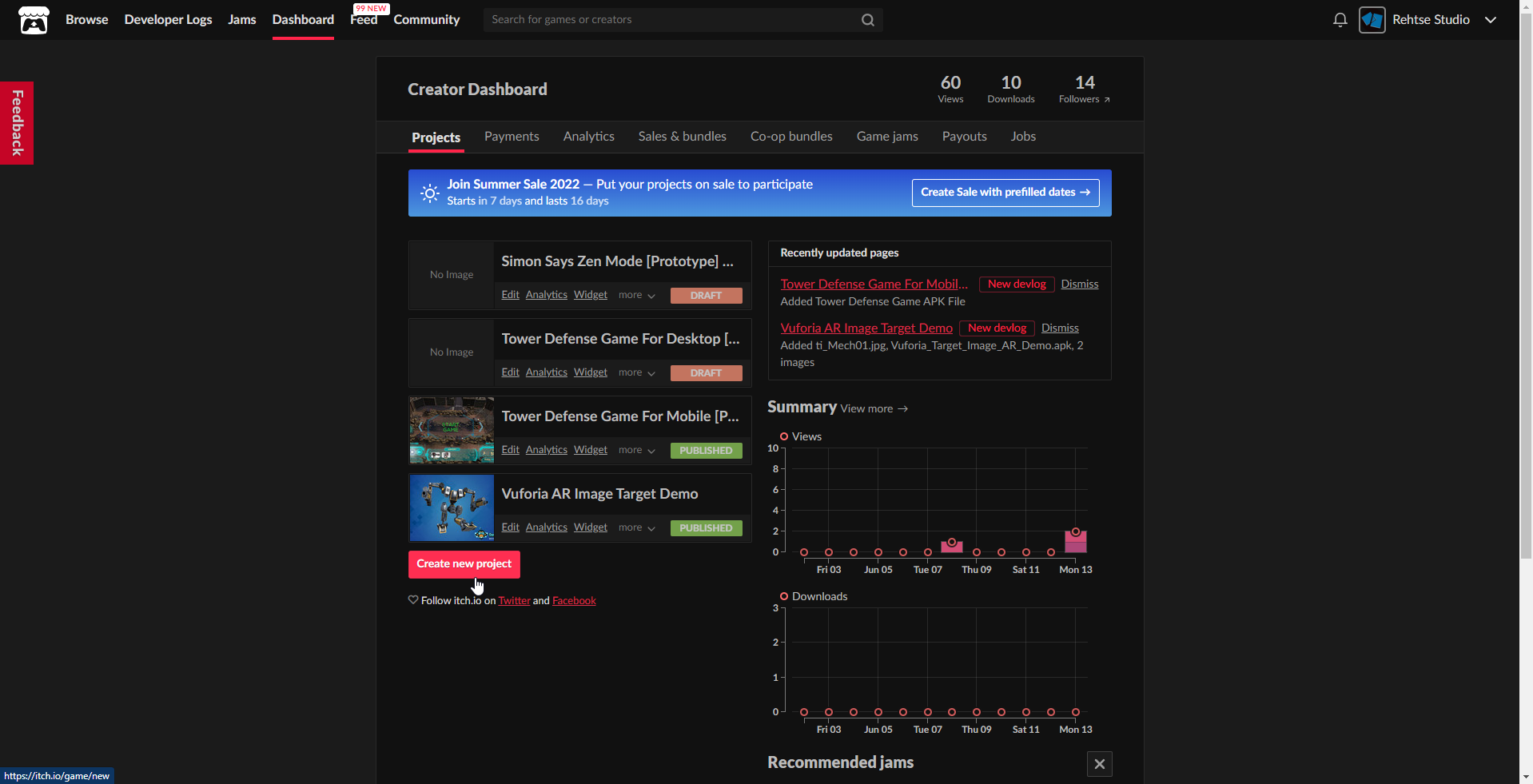Click the '99 NEW' Feed badge
The height and width of the screenshot is (784, 1533).
point(372,9)
